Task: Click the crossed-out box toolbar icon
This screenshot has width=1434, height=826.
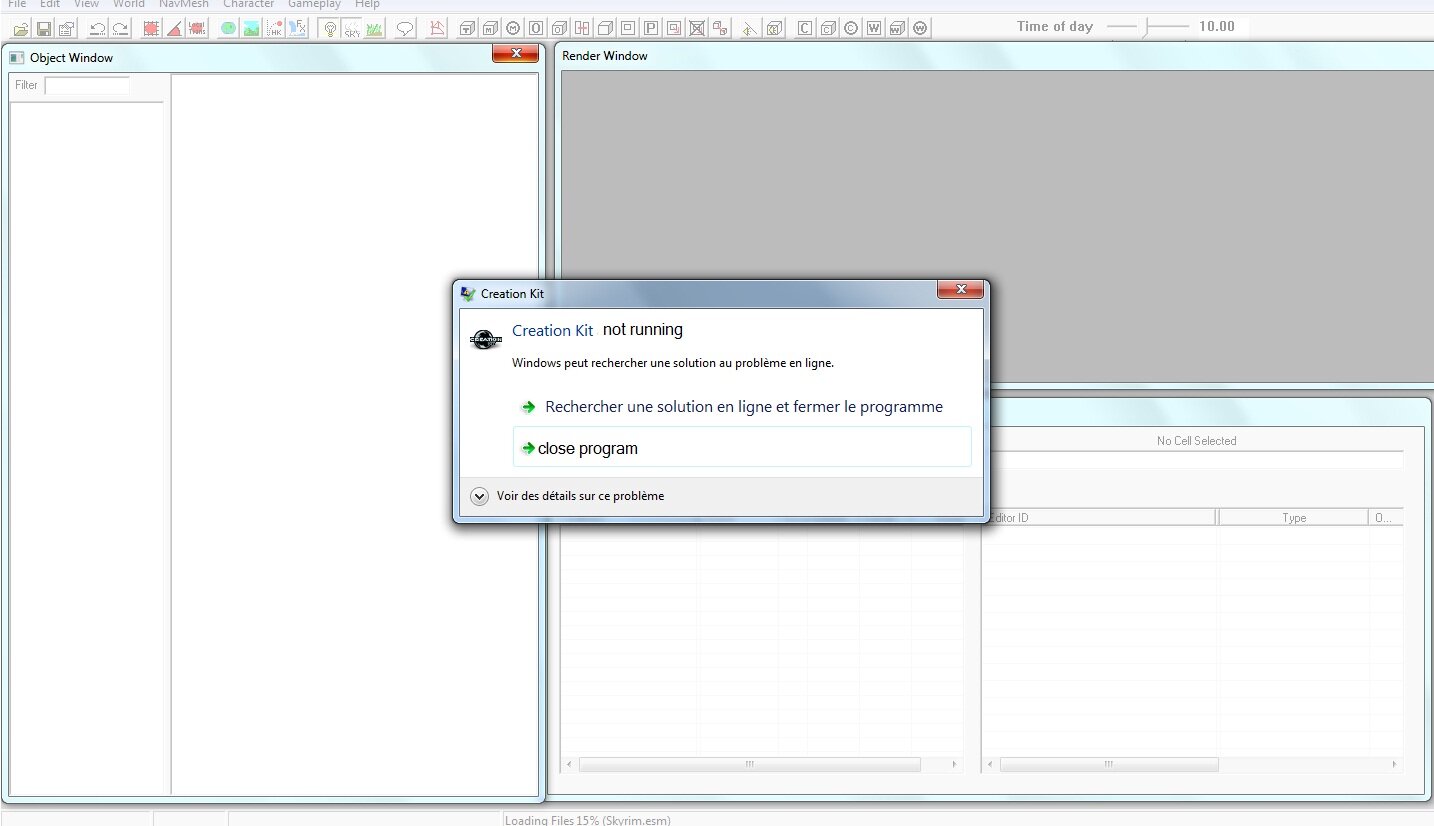Action: click(x=697, y=28)
